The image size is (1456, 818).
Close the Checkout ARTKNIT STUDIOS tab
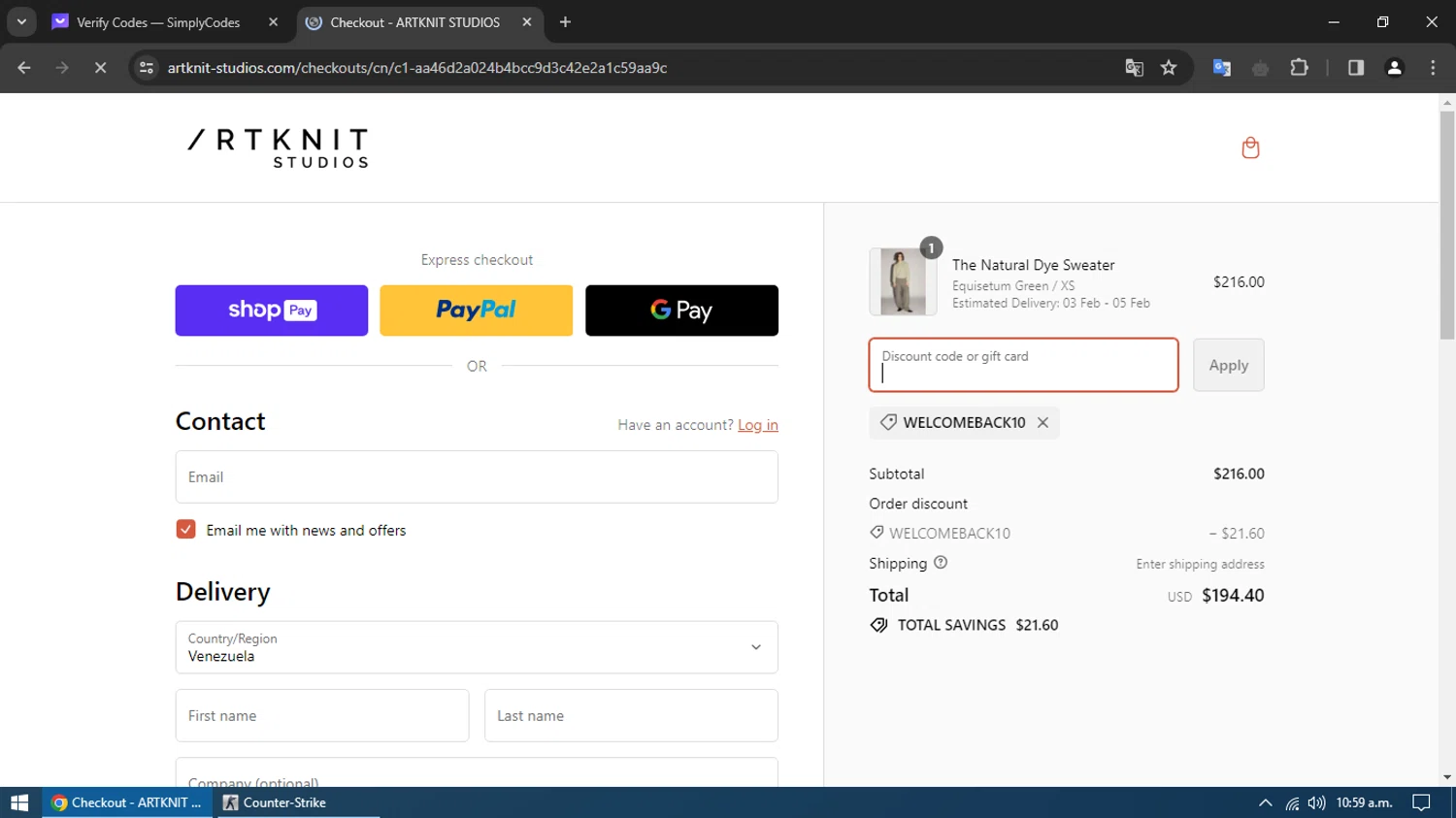[526, 21]
